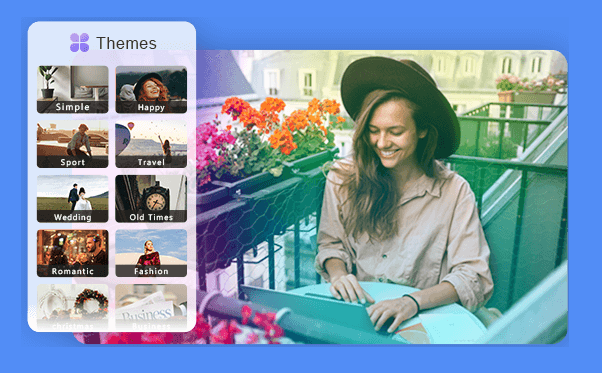Pick the Christmas theme thumbnail
This screenshot has width=602, height=373.
[x=73, y=307]
